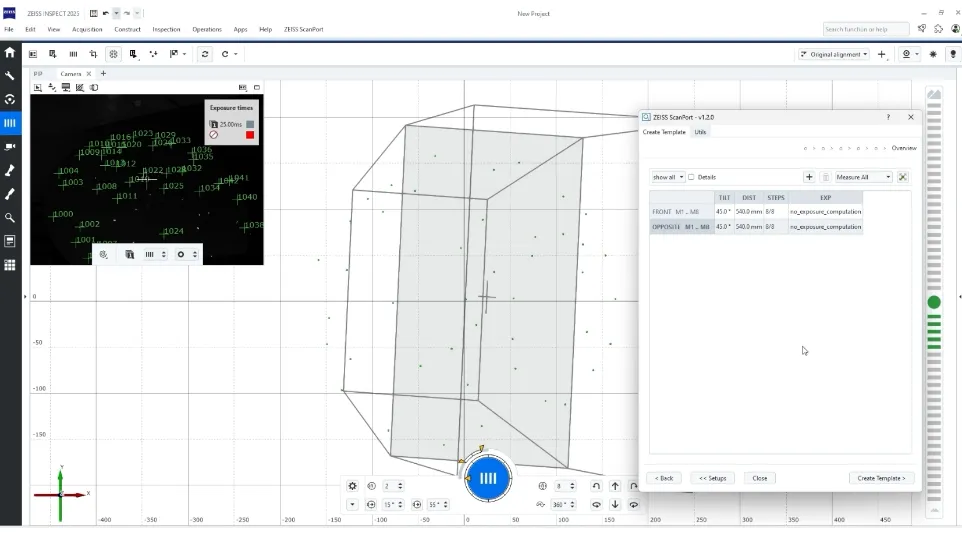Open the 'show all' filter dropdown

(668, 177)
